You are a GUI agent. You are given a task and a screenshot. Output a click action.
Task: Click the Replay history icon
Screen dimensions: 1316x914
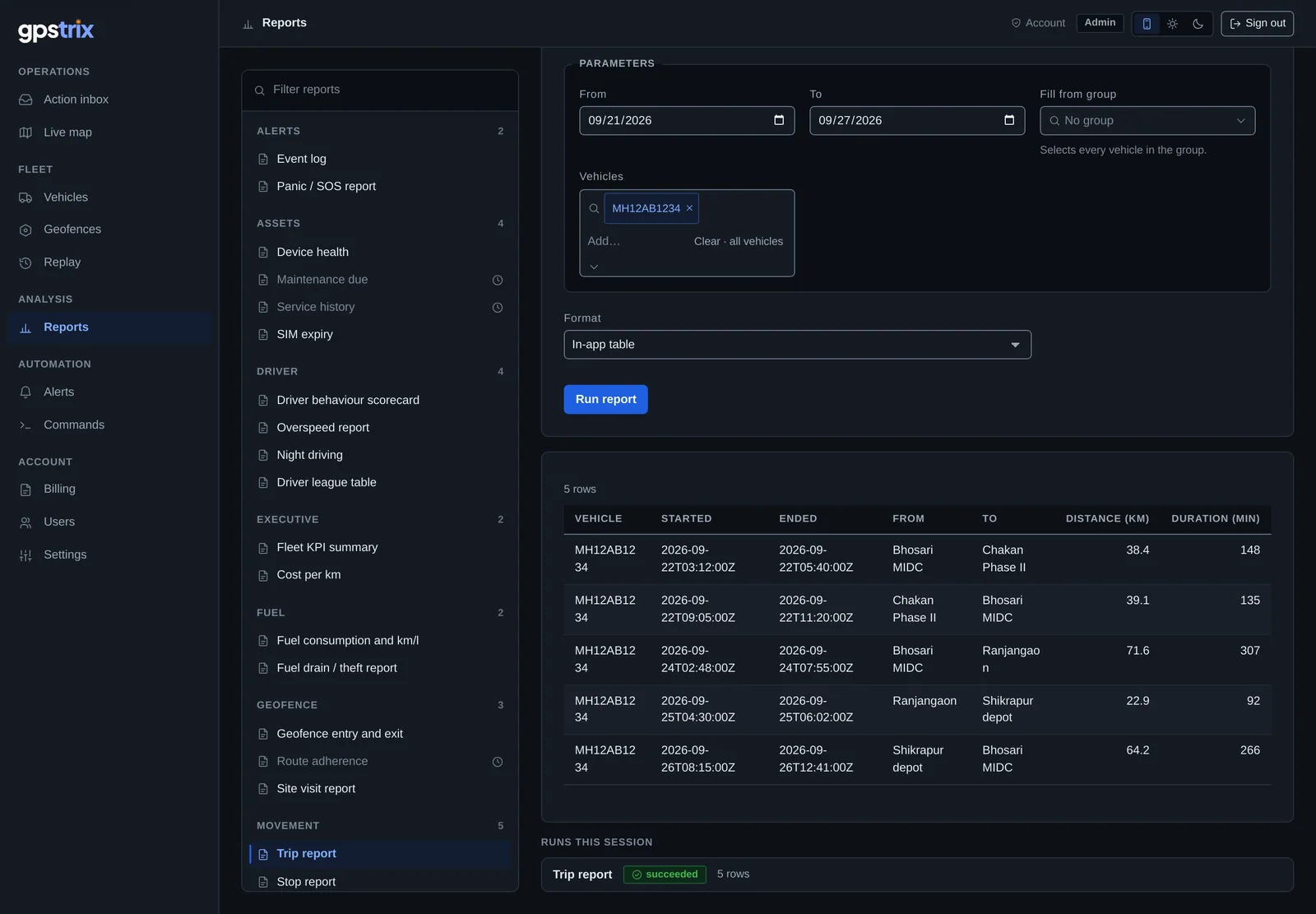pyautogui.click(x=25, y=262)
